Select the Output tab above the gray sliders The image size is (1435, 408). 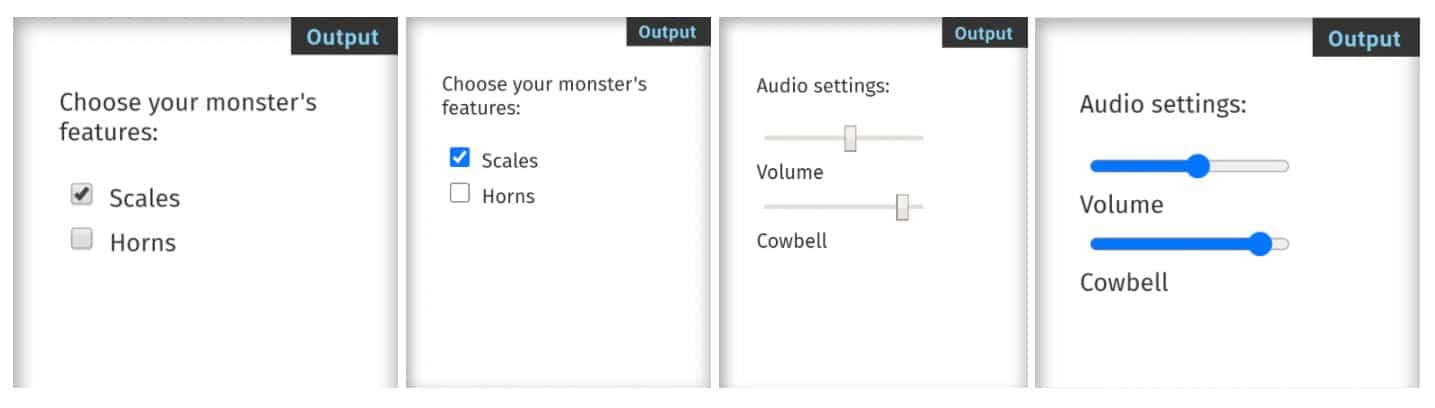[x=983, y=34]
